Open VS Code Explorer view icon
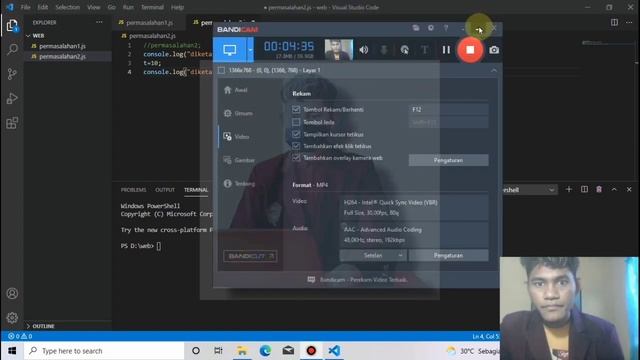The image size is (640, 360). [x=12, y=26]
